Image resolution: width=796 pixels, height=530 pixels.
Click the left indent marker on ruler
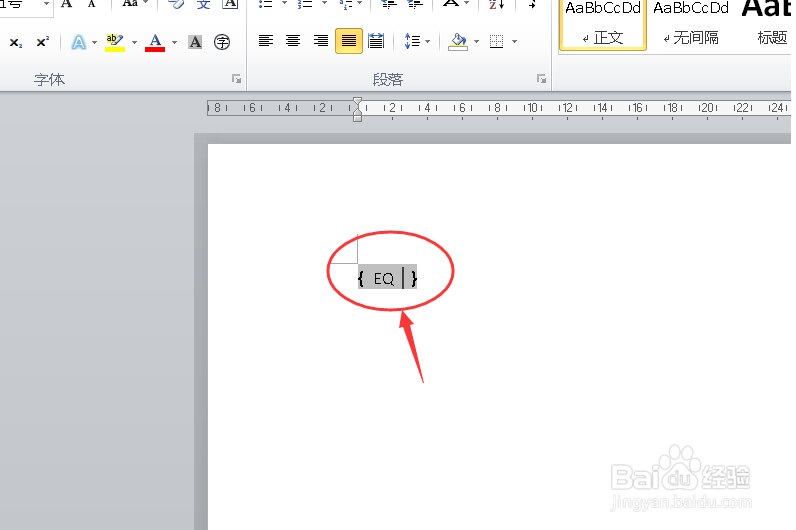(357, 117)
